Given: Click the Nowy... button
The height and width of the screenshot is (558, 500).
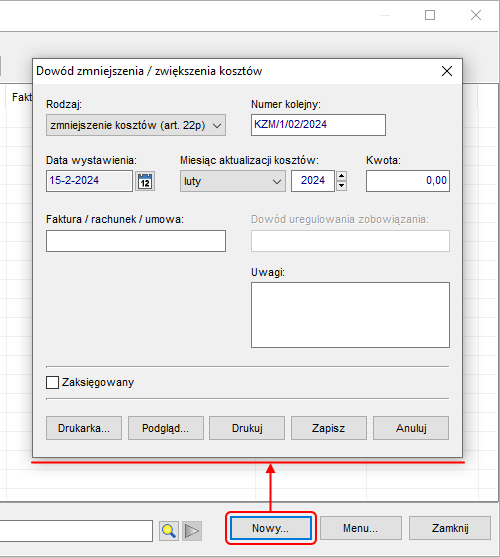Looking at the screenshot, I should [271, 528].
